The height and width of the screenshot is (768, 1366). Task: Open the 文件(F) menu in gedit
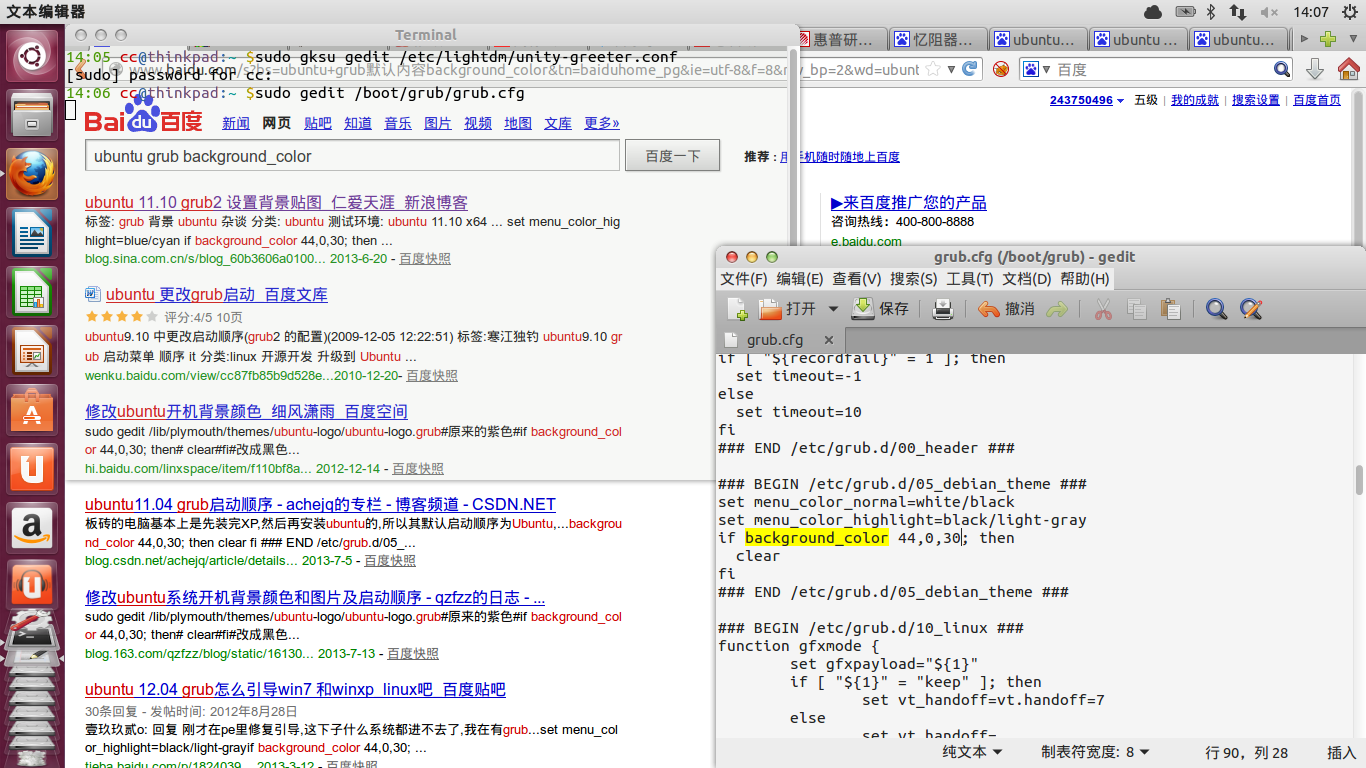click(x=744, y=279)
